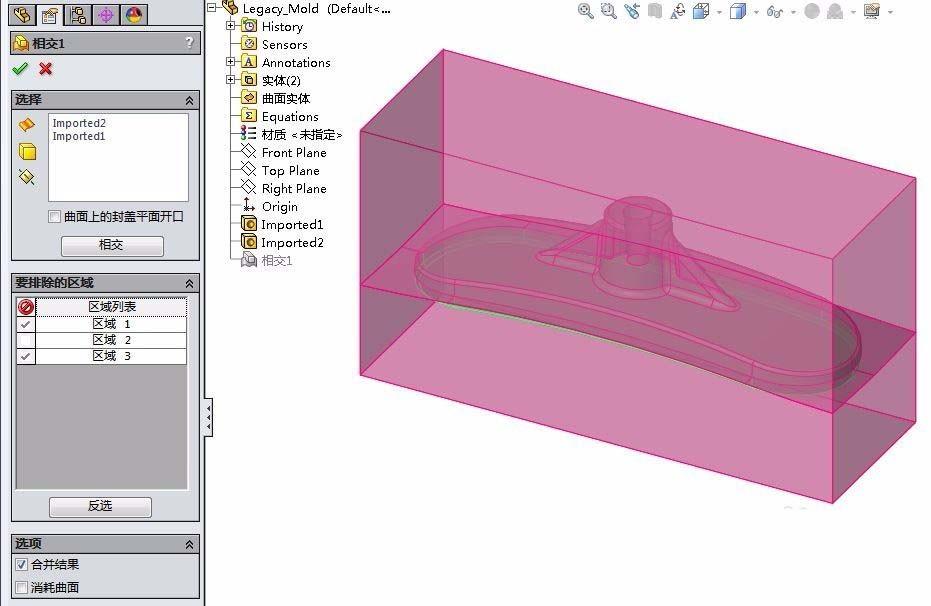Check 区域 2 in the region list

(x=26, y=340)
